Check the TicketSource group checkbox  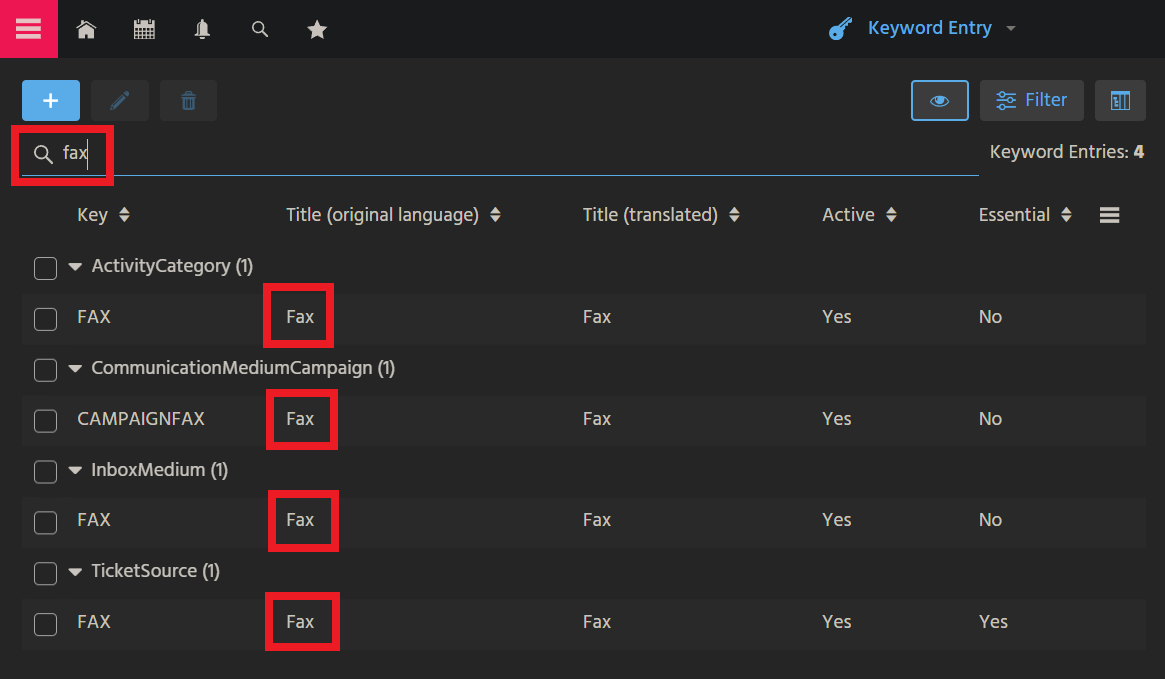(45, 572)
